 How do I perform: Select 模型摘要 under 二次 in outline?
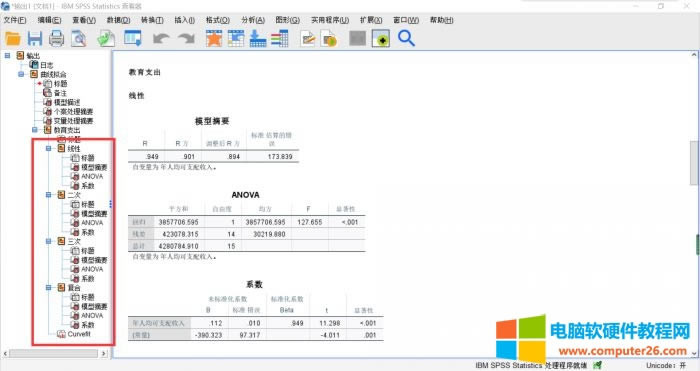pyautogui.click(x=94, y=213)
